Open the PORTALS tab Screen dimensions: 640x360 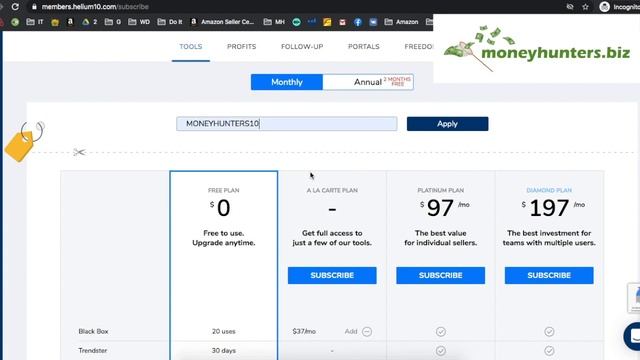[x=364, y=47]
